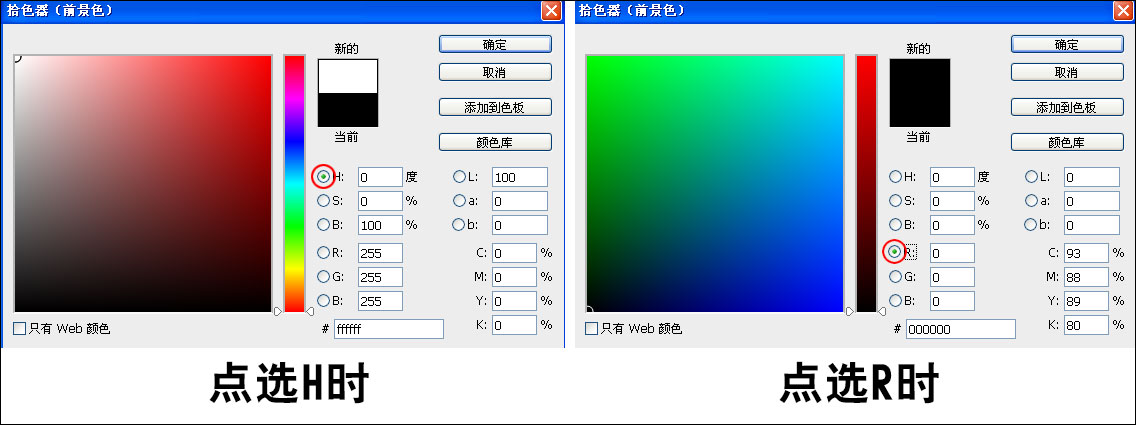
Task: Click the left dialog's red saturation color field
Action: pos(143,184)
